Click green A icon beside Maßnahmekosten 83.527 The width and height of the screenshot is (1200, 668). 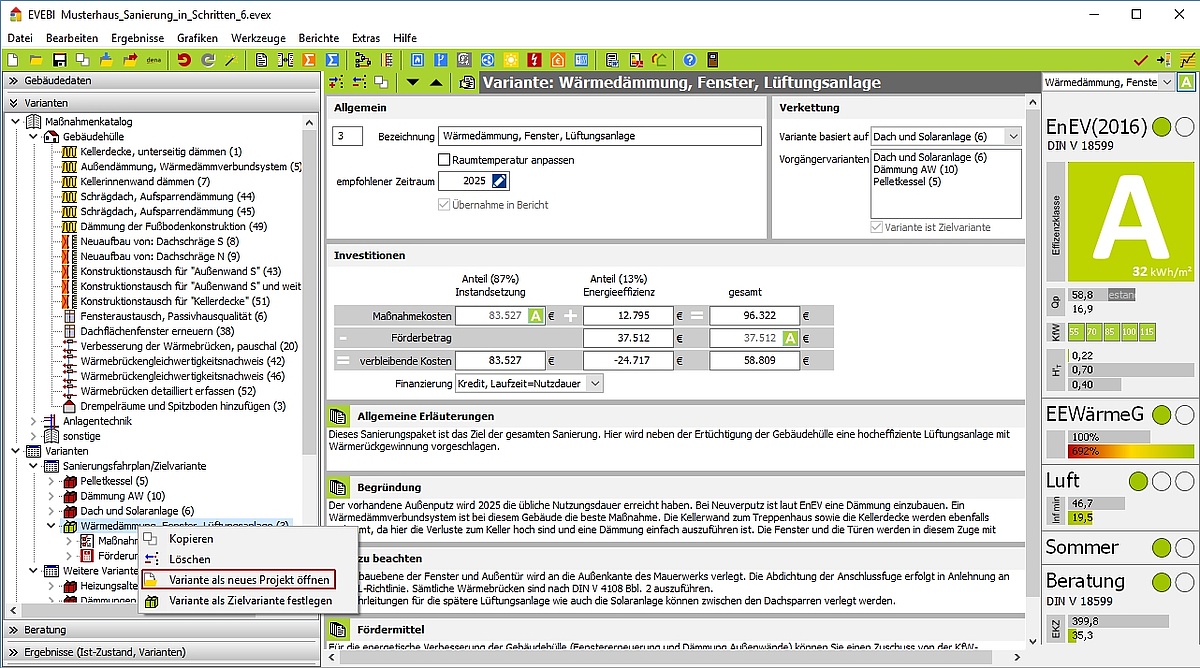click(536, 316)
